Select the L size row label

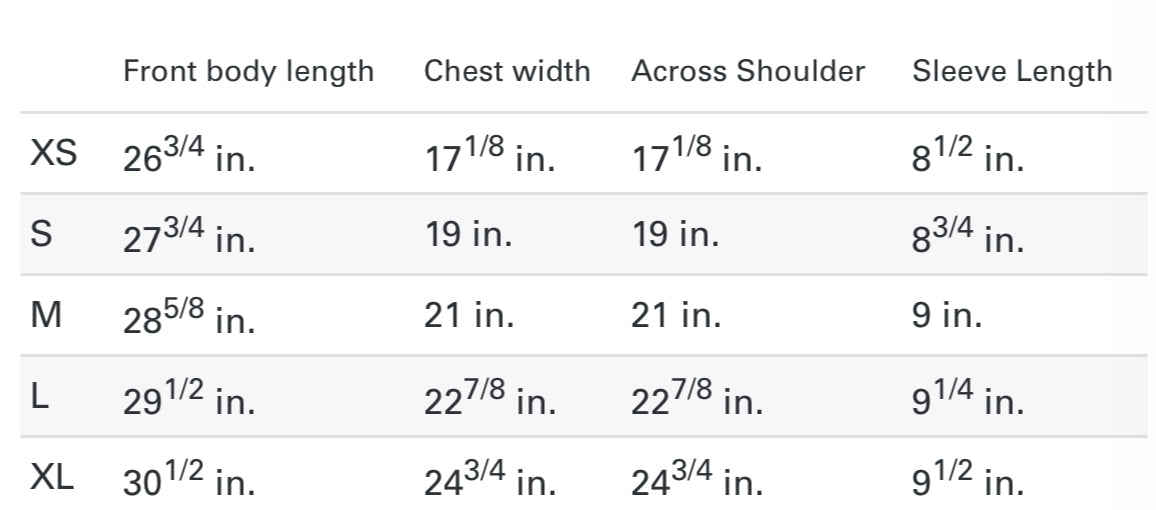coord(40,397)
